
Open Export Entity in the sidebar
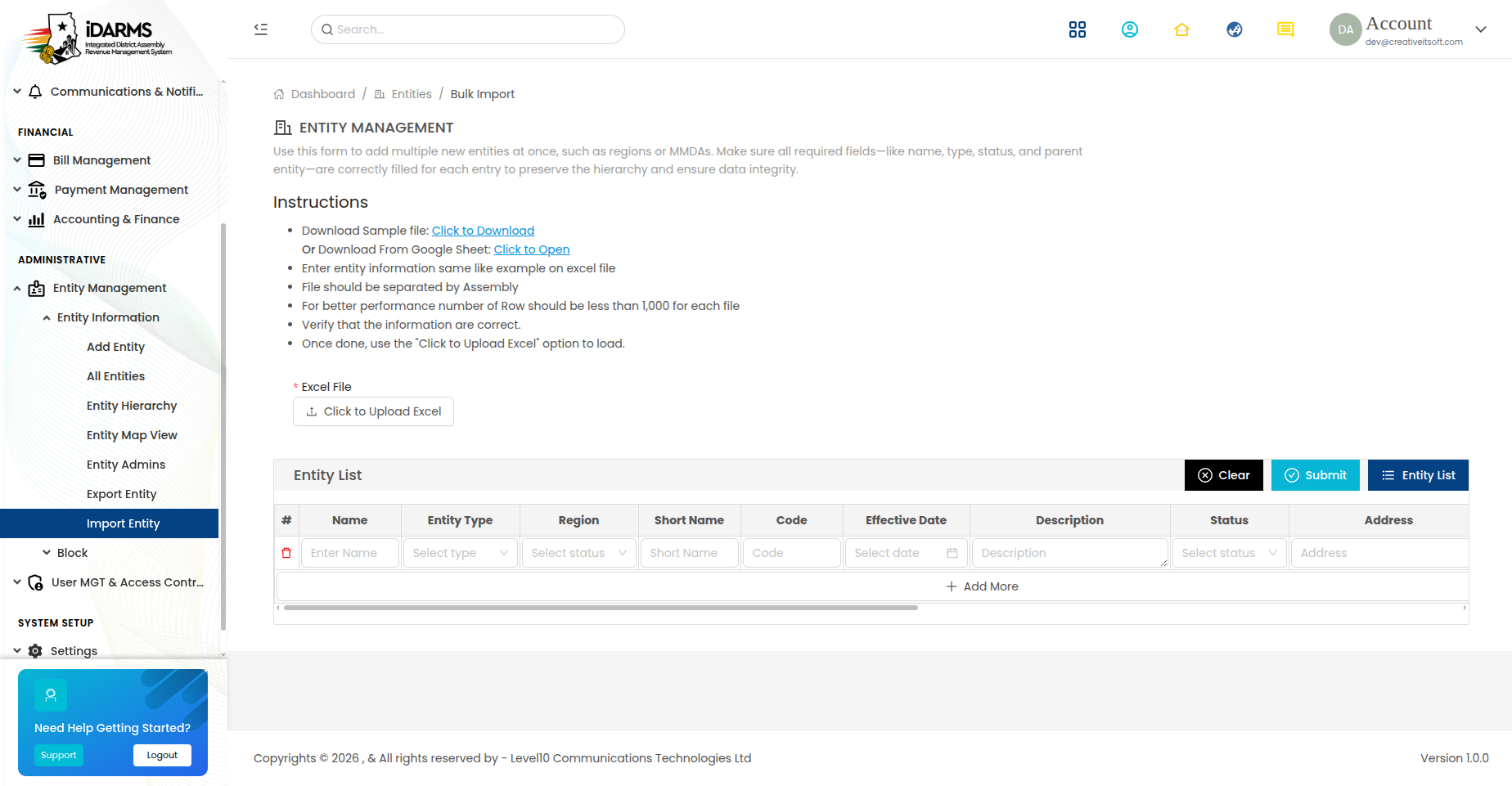coord(121,494)
